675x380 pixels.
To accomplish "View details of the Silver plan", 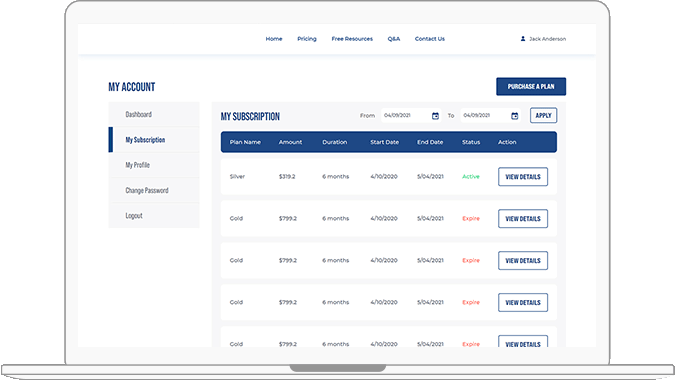I will [x=523, y=177].
